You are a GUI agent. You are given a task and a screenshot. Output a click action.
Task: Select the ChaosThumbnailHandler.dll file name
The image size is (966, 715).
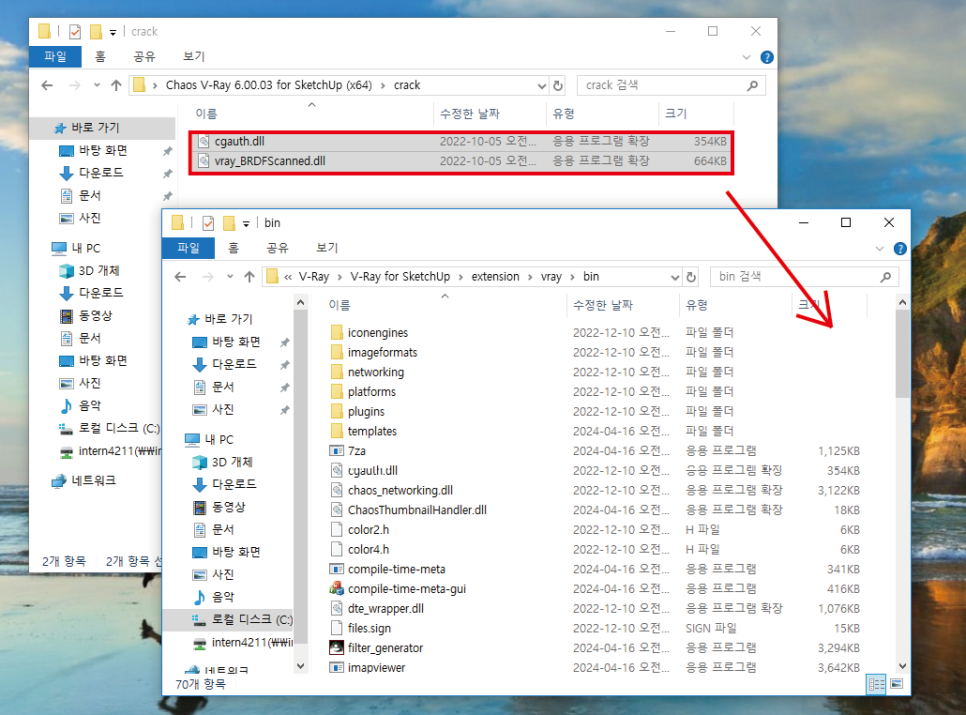(417, 510)
